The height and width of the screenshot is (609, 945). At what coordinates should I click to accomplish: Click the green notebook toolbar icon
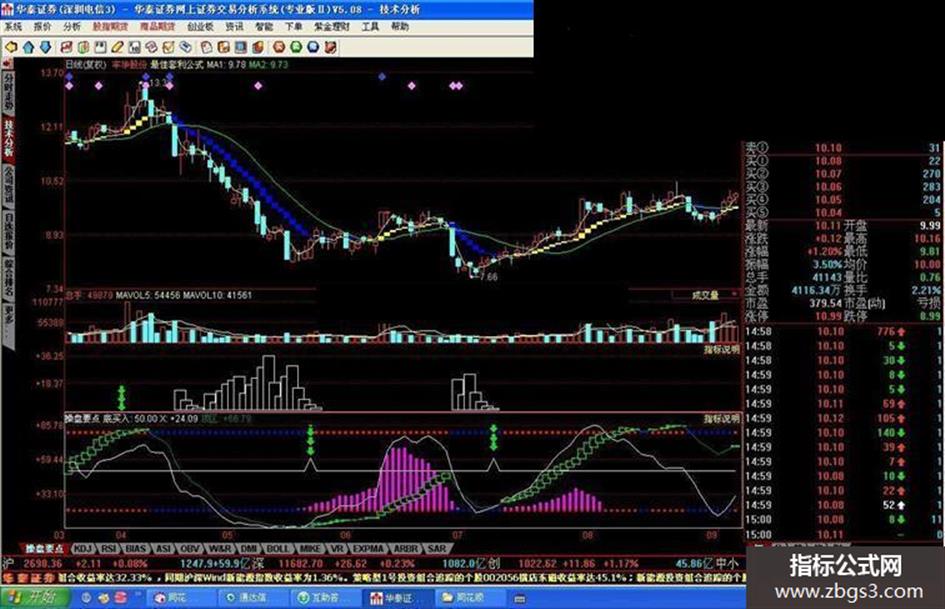pos(83,47)
